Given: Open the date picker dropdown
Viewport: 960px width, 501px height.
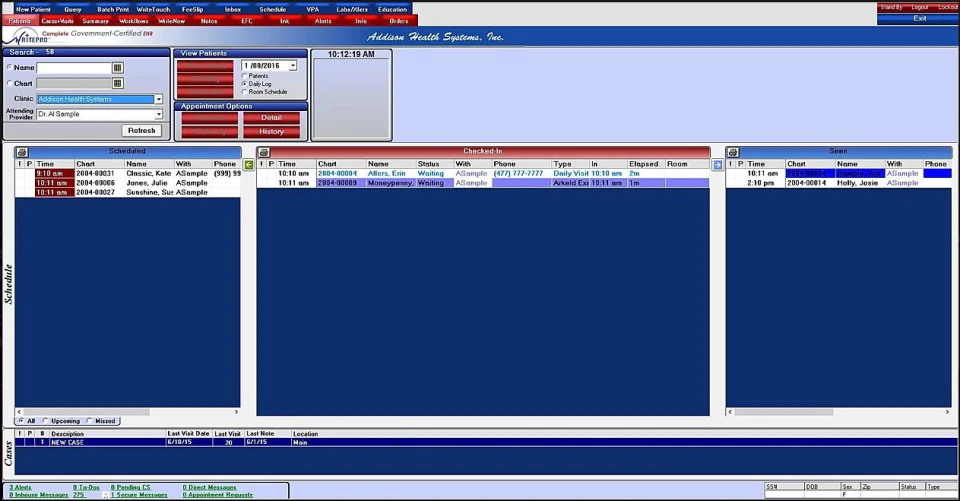Looking at the screenshot, I should 293,66.
